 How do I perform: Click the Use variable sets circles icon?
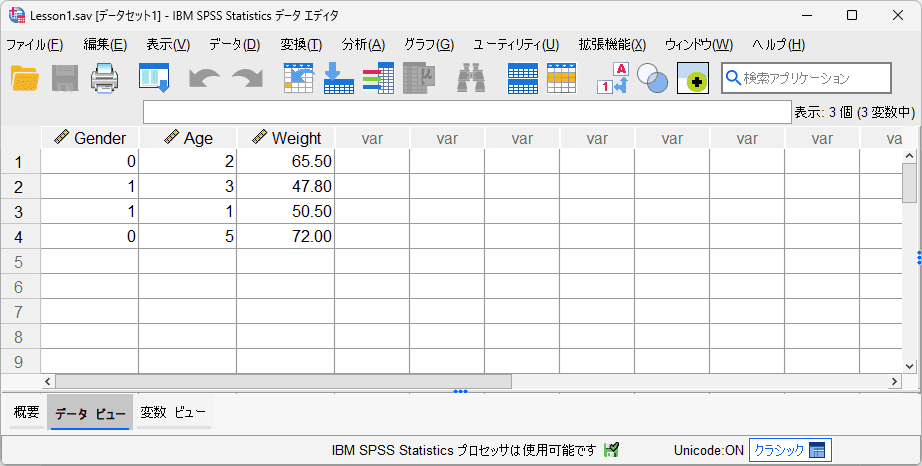[x=653, y=78]
